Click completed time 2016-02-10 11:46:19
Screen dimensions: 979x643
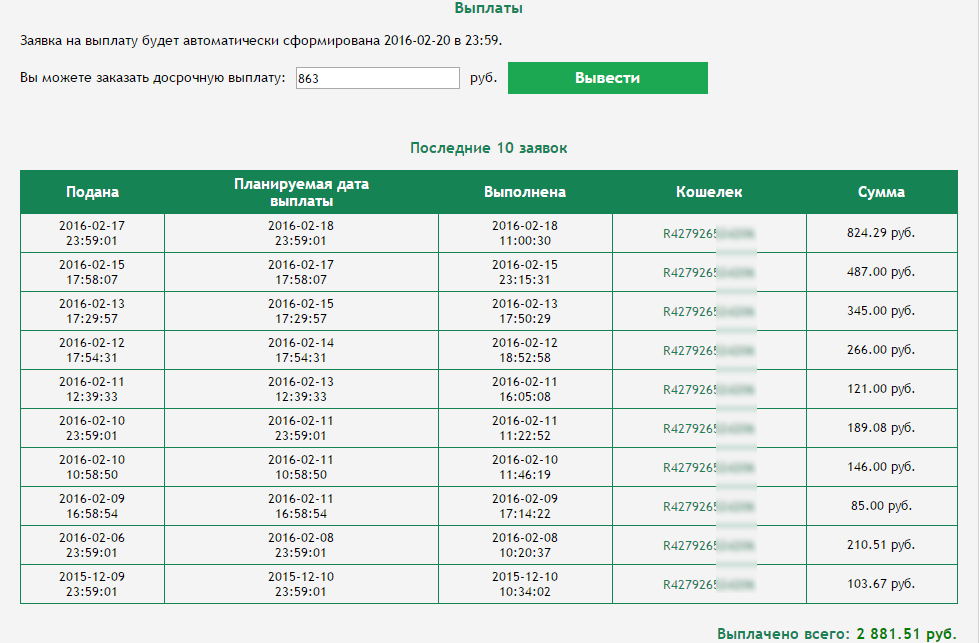[x=524, y=467]
